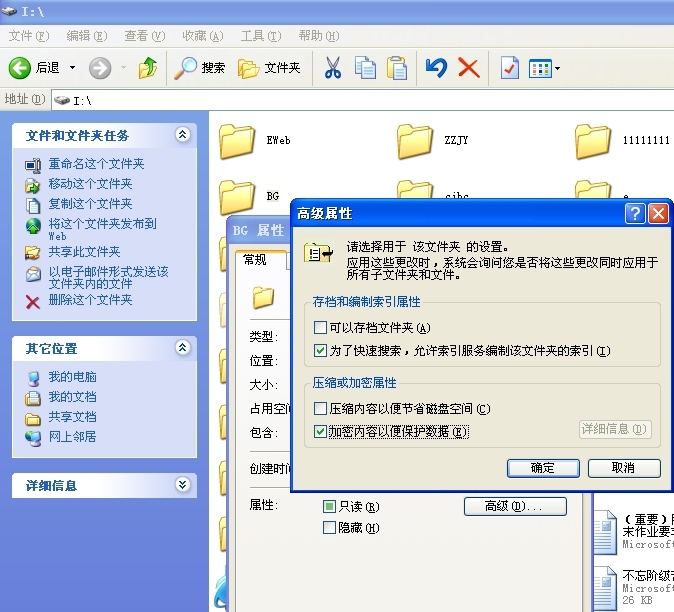Expand the 详细信息 panel
This screenshot has height=612, width=674.
click(x=182, y=485)
